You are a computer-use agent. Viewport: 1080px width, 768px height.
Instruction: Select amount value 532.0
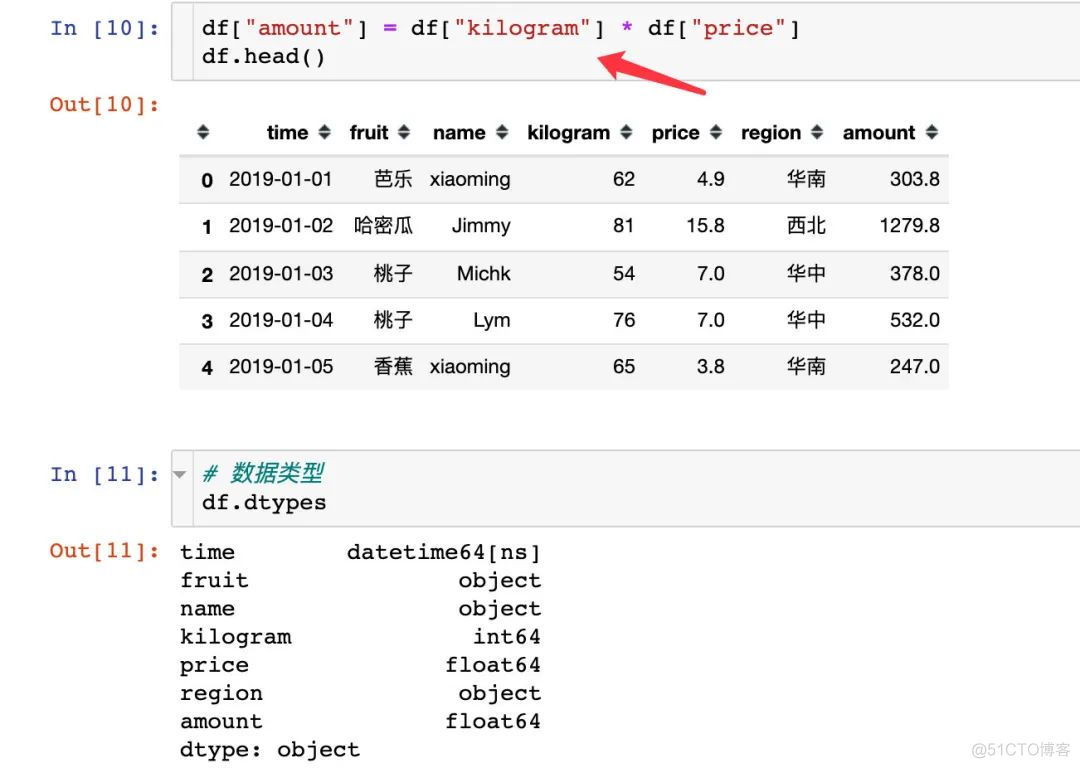[915, 320]
